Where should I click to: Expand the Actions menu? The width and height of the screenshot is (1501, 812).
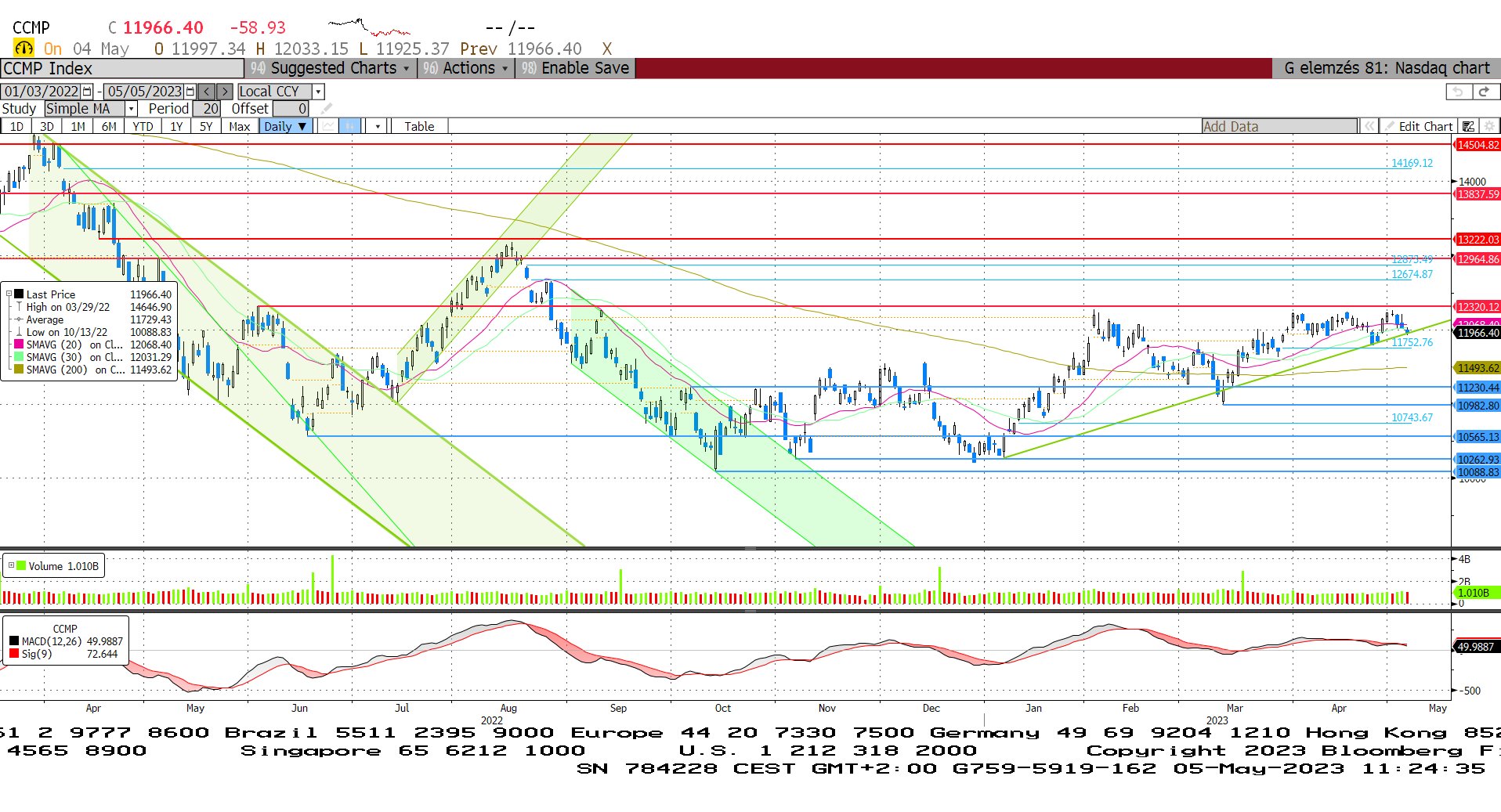pos(466,68)
